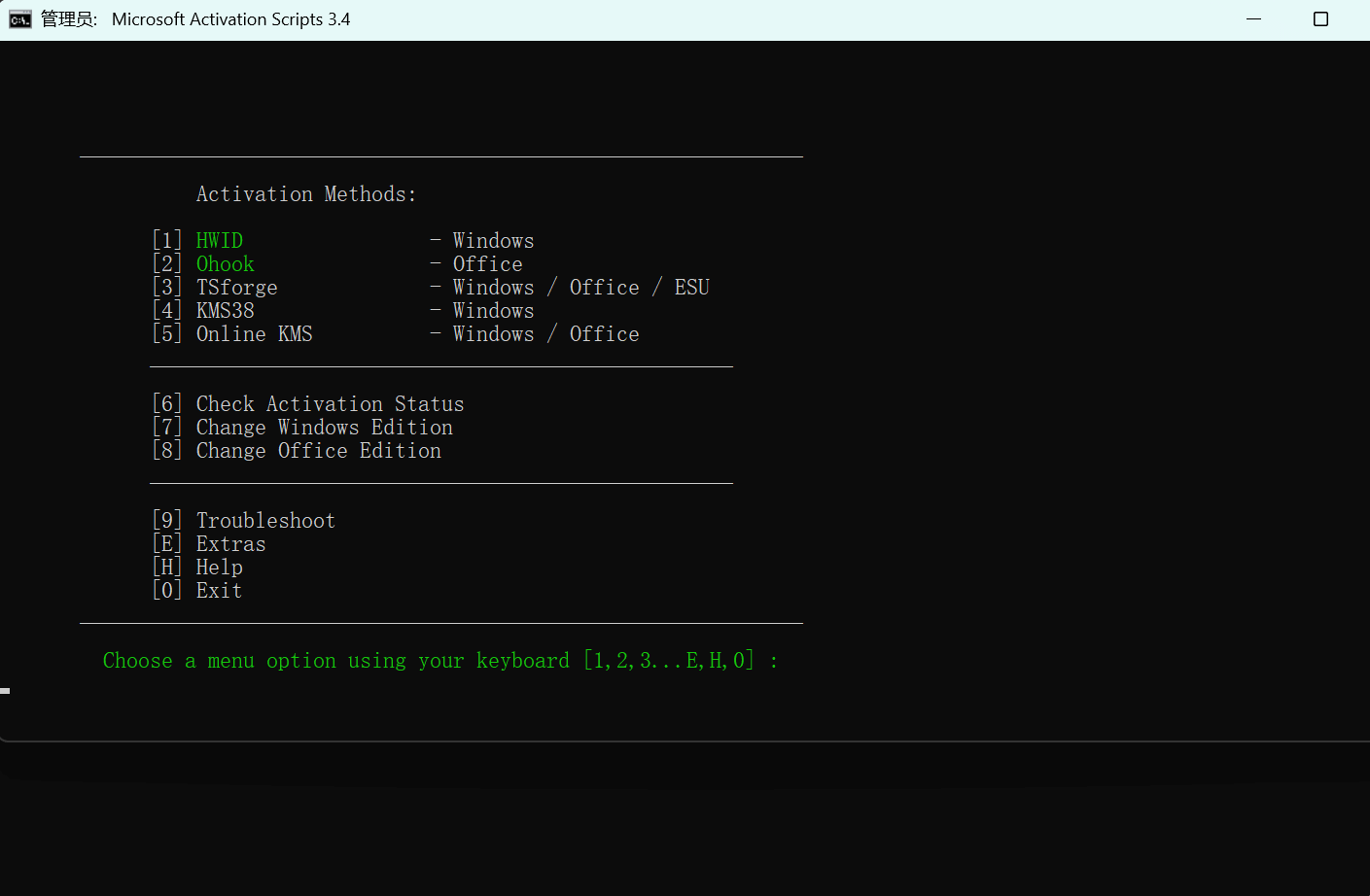The width and height of the screenshot is (1370, 896).
Task: Click the 'Choose a menu option' prompt line
Action: [440, 661]
